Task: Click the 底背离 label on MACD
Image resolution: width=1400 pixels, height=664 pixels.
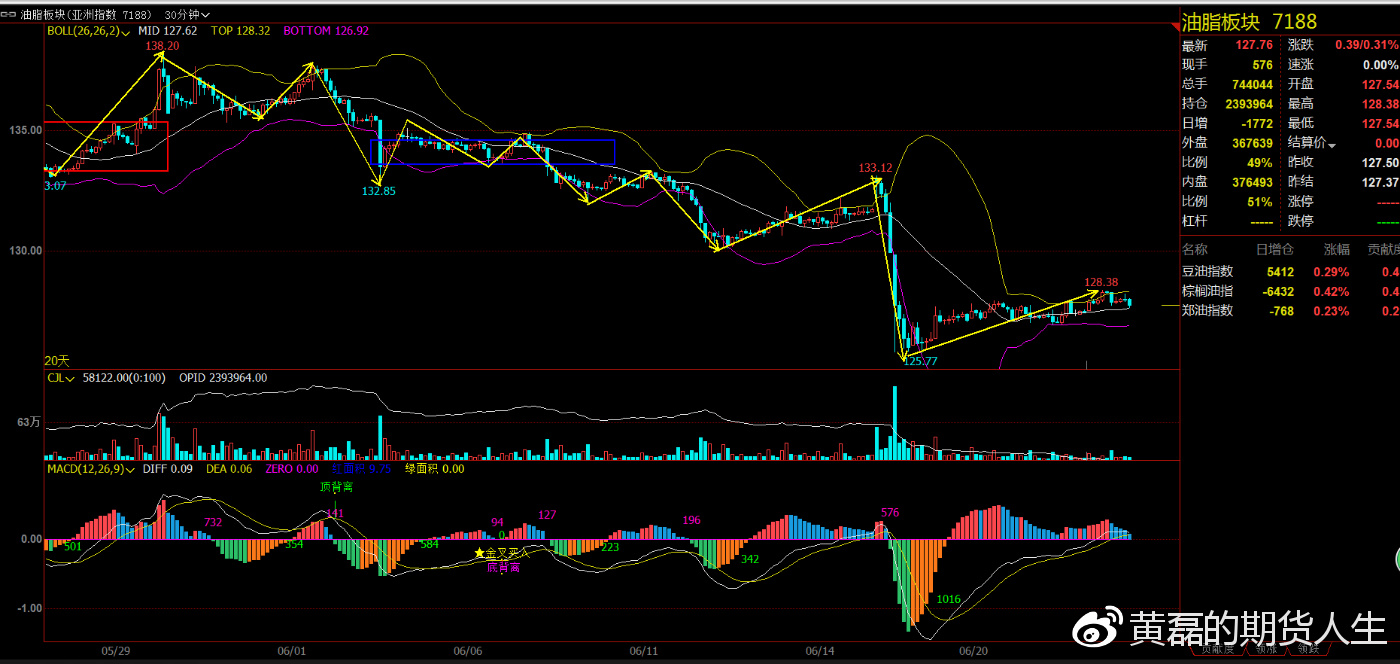Action: click(504, 567)
